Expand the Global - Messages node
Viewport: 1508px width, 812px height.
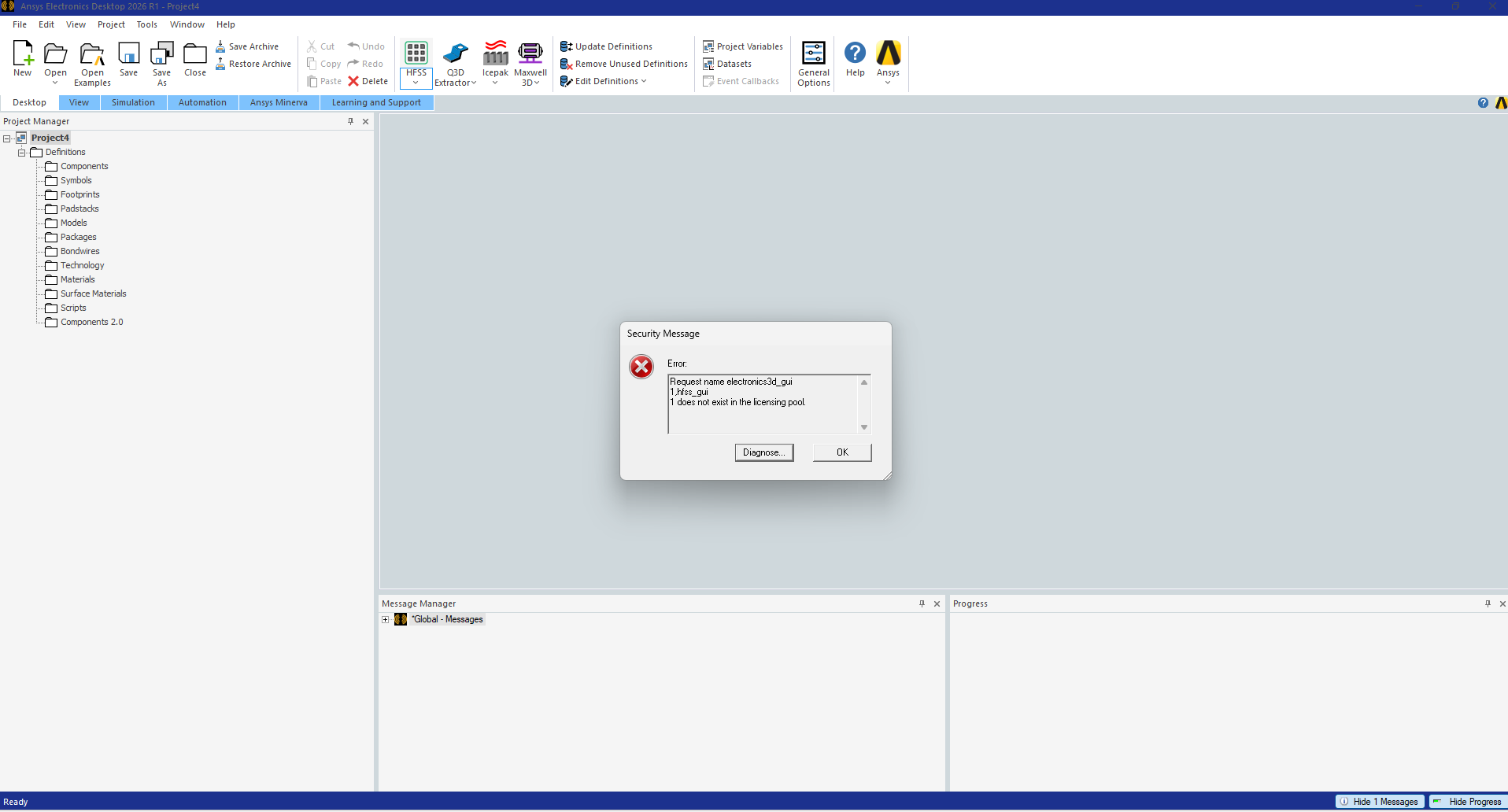[x=386, y=620]
